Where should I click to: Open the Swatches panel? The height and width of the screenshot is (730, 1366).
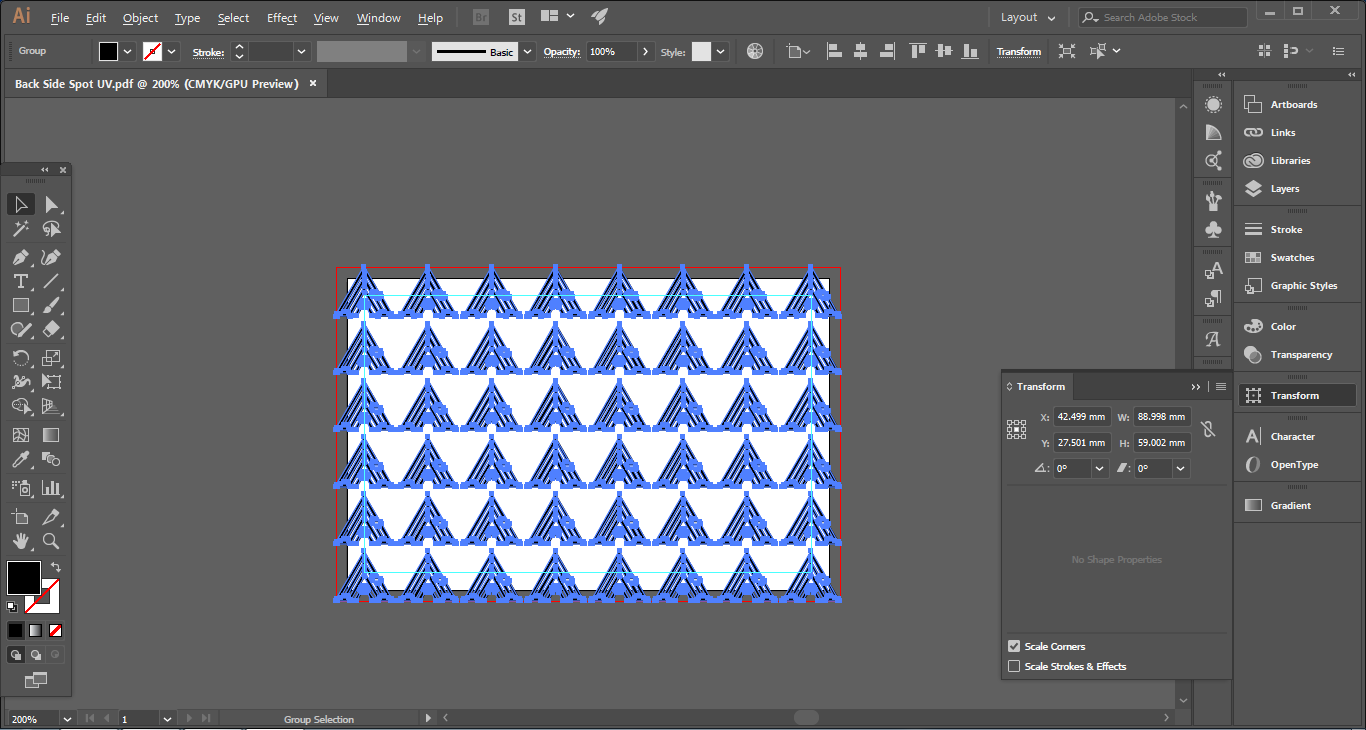[1291, 258]
